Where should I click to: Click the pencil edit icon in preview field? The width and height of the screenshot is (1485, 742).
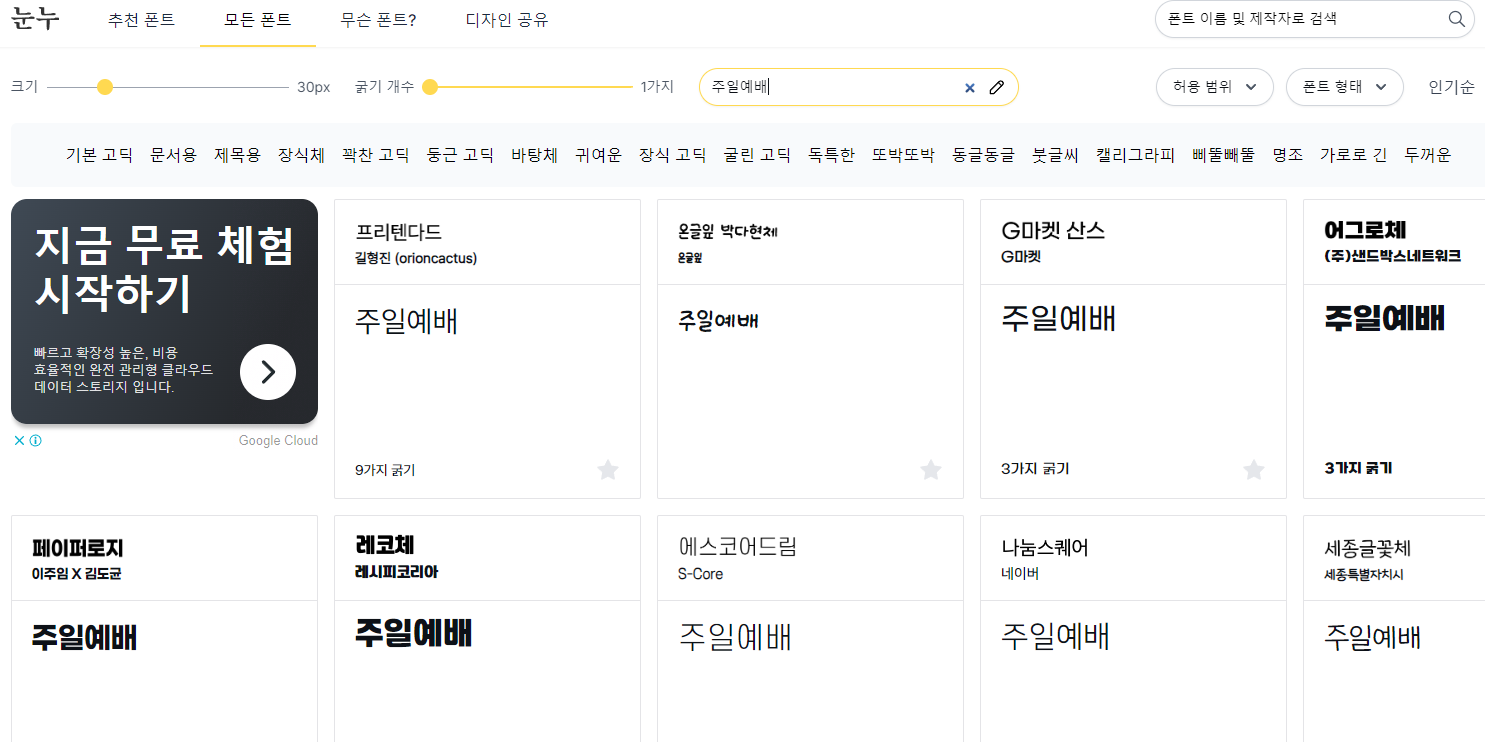(x=996, y=87)
